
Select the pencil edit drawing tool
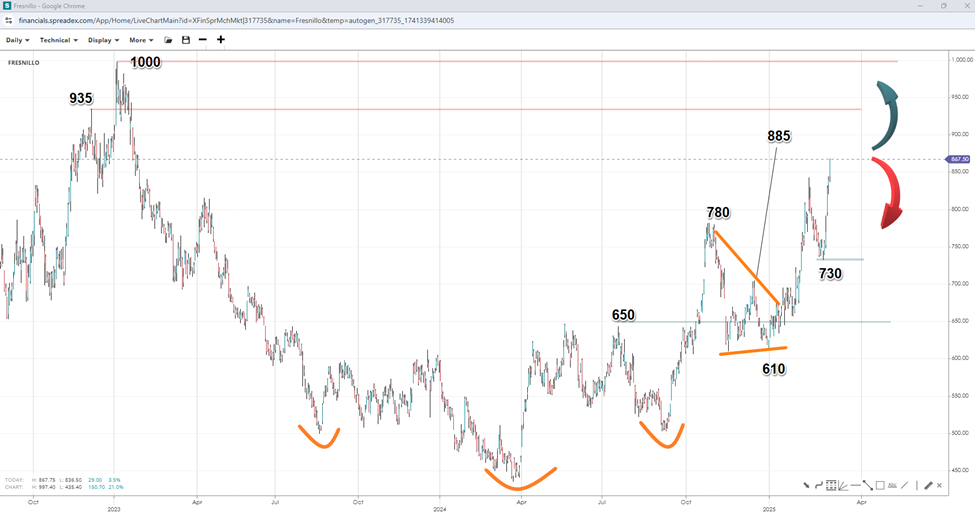click(x=928, y=485)
